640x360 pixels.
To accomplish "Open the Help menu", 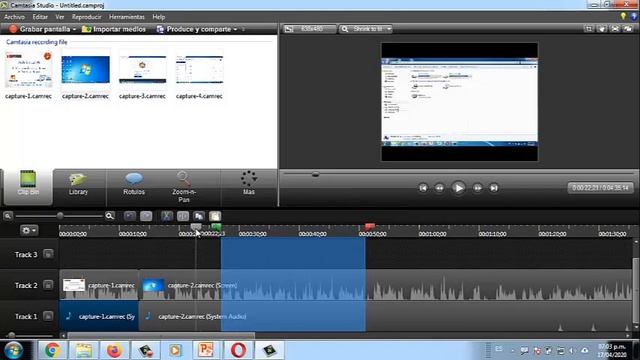I will click(x=158, y=17).
